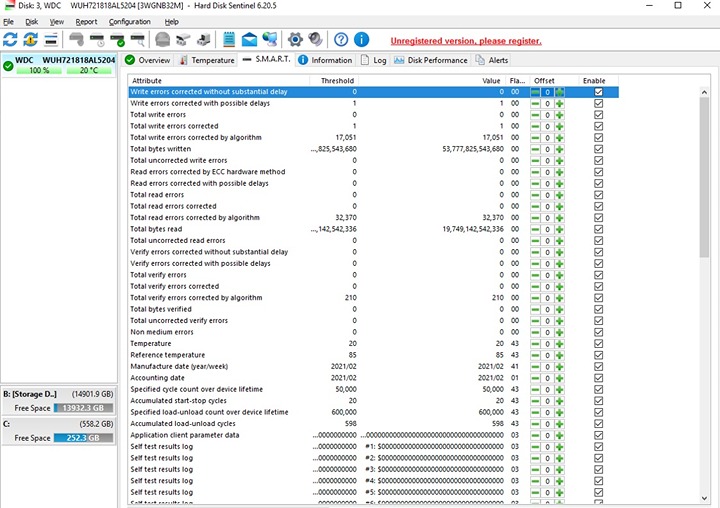Open the notepad report icon
Image resolution: width=720 pixels, height=508 pixels.
[x=229, y=40]
